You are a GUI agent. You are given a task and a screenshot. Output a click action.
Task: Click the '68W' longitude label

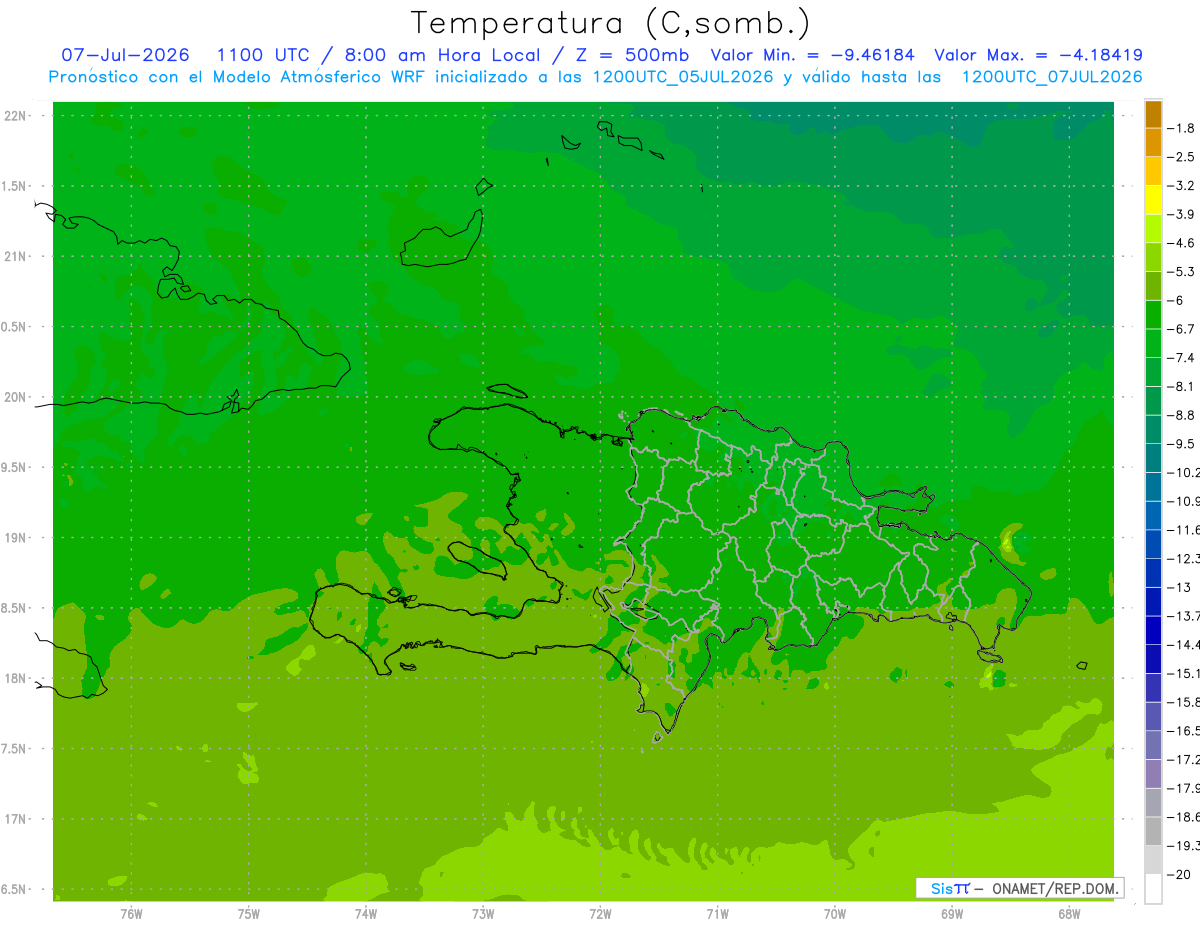[1069, 914]
